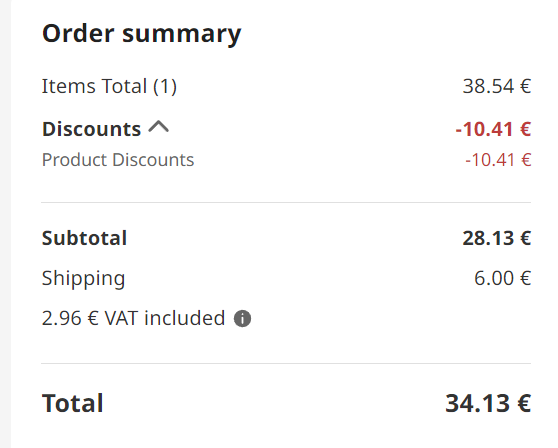Image resolution: width=558 pixels, height=448 pixels.
Task: Select the 28.13 € subtotal amount
Action: (497, 238)
